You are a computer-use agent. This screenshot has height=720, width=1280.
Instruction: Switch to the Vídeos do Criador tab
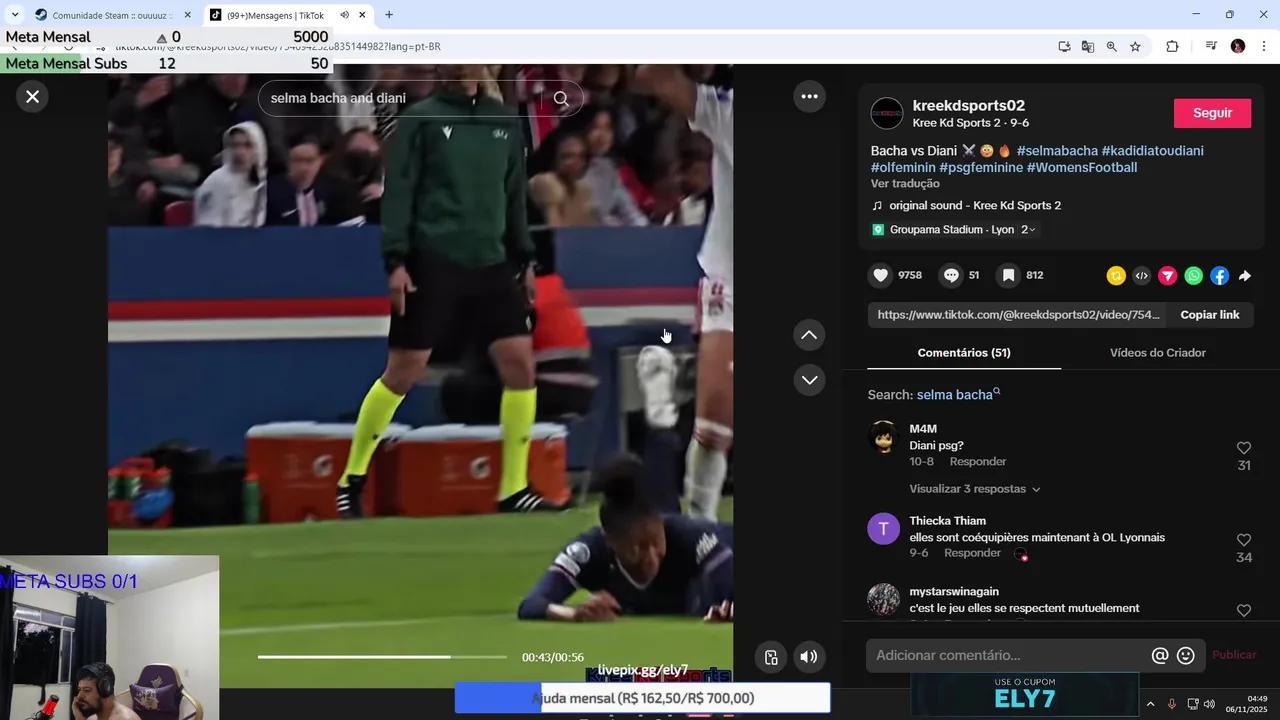[x=1157, y=352]
